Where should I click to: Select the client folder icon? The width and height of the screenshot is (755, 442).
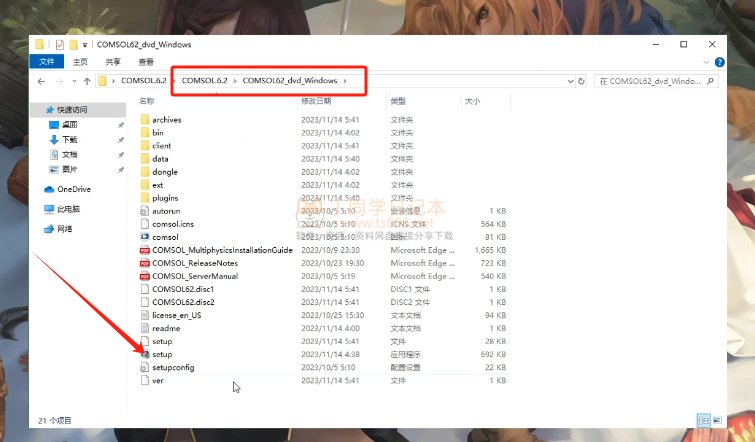pyautogui.click(x=145, y=145)
